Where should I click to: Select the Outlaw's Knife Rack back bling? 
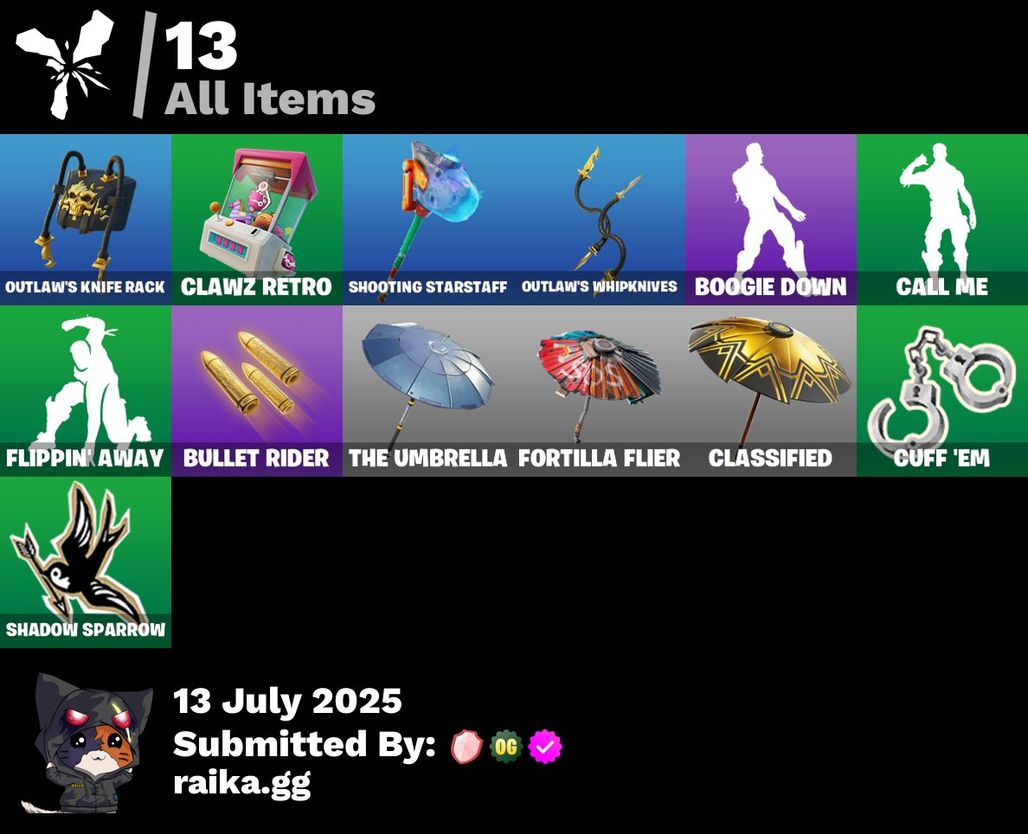[85, 220]
